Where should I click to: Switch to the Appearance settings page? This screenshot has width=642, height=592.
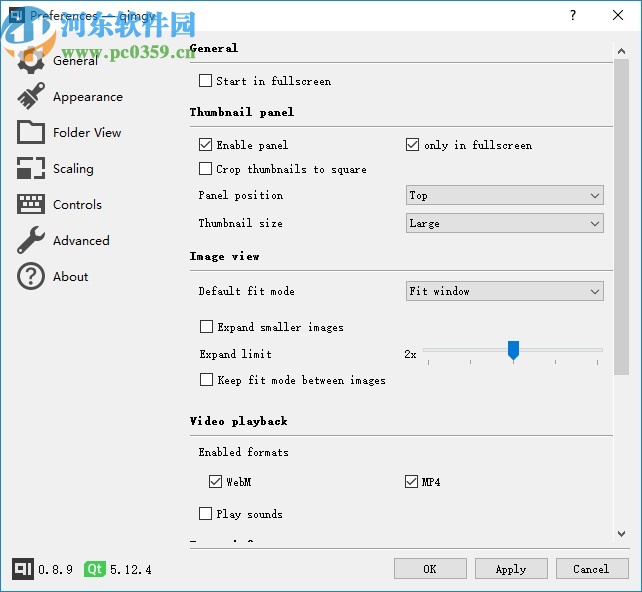88,97
